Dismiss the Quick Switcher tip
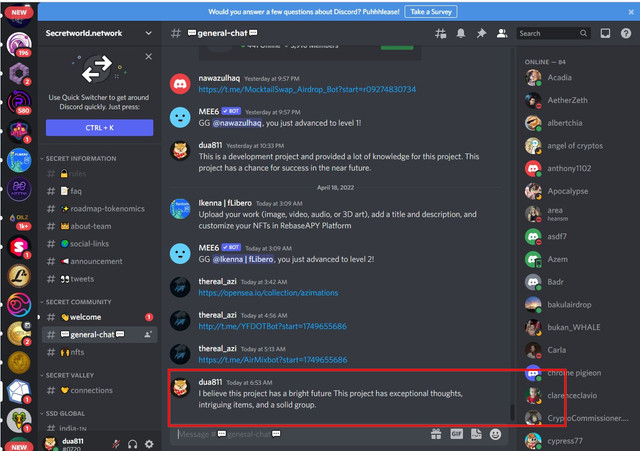Image resolution: width=640 pixels, height=451 pixels. coord(149,56)
